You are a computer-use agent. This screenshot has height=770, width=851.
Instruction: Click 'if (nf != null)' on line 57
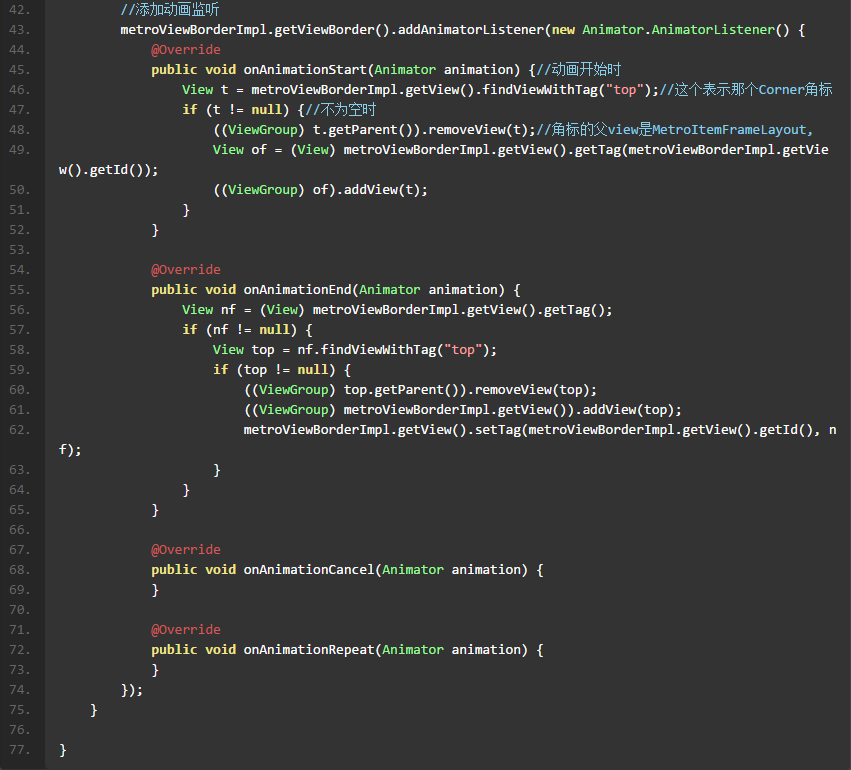click(x=239, y=330)
